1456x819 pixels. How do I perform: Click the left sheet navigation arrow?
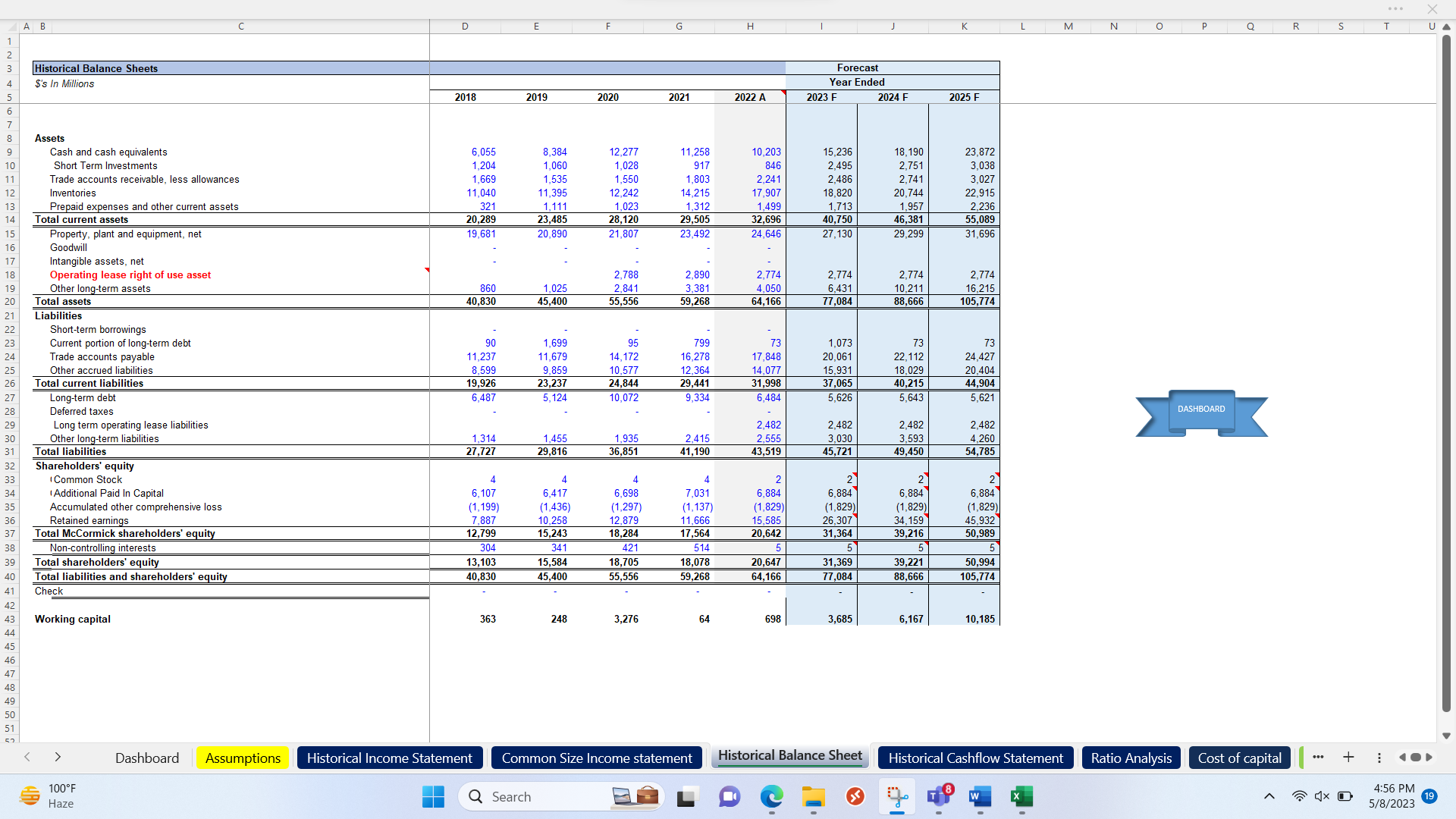(x=27, y=758)
